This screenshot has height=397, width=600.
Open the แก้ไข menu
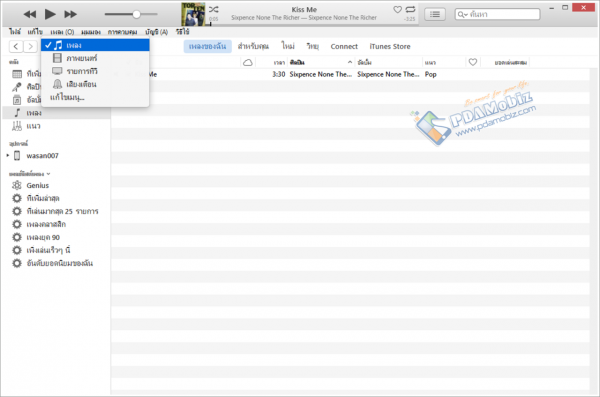(35, 32)
